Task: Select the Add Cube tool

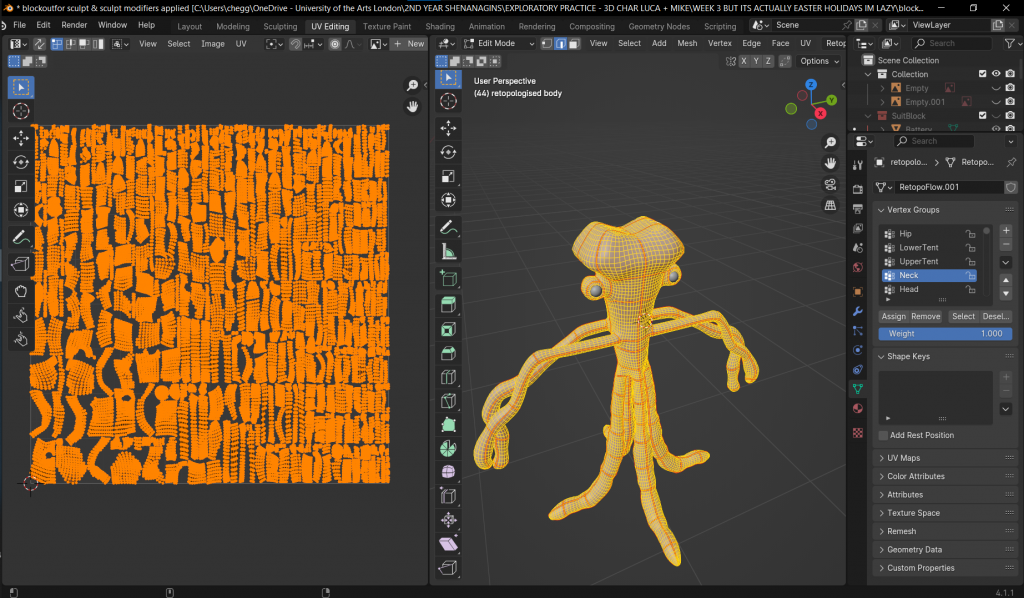Action: click(449, 278)
